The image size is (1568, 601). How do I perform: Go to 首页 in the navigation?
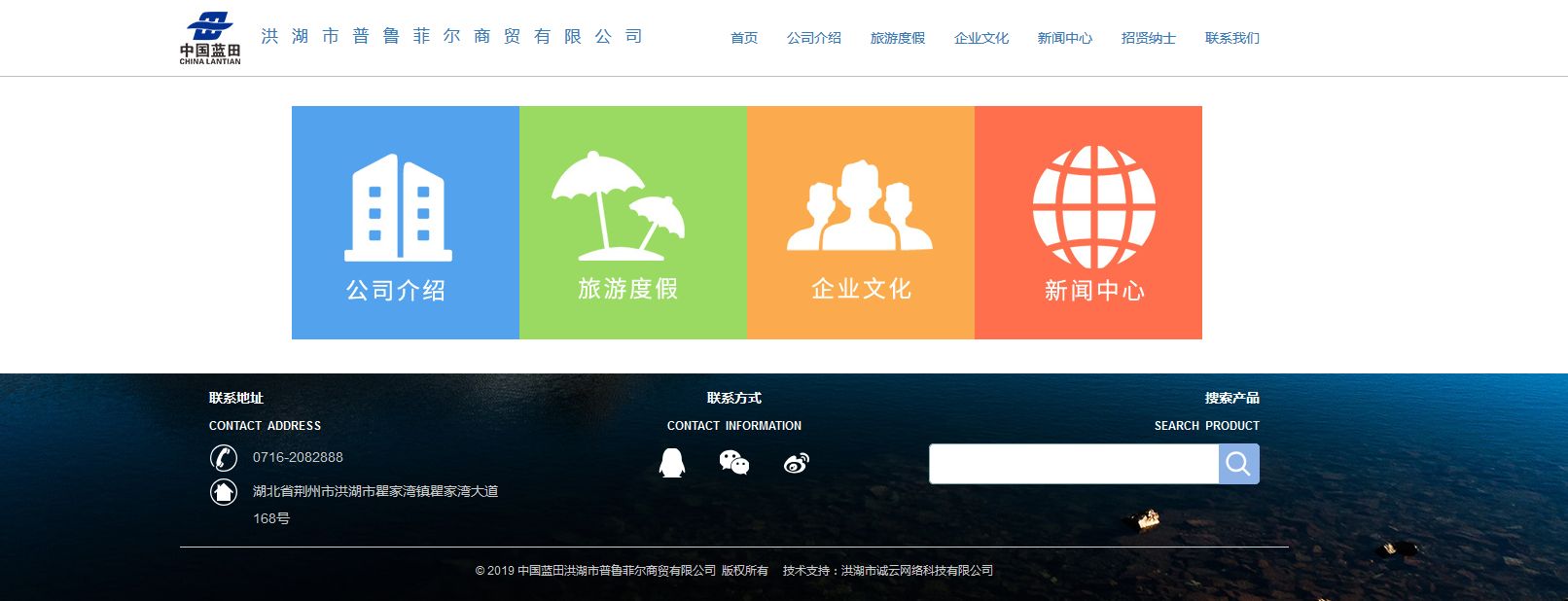(x=744, y=38)
